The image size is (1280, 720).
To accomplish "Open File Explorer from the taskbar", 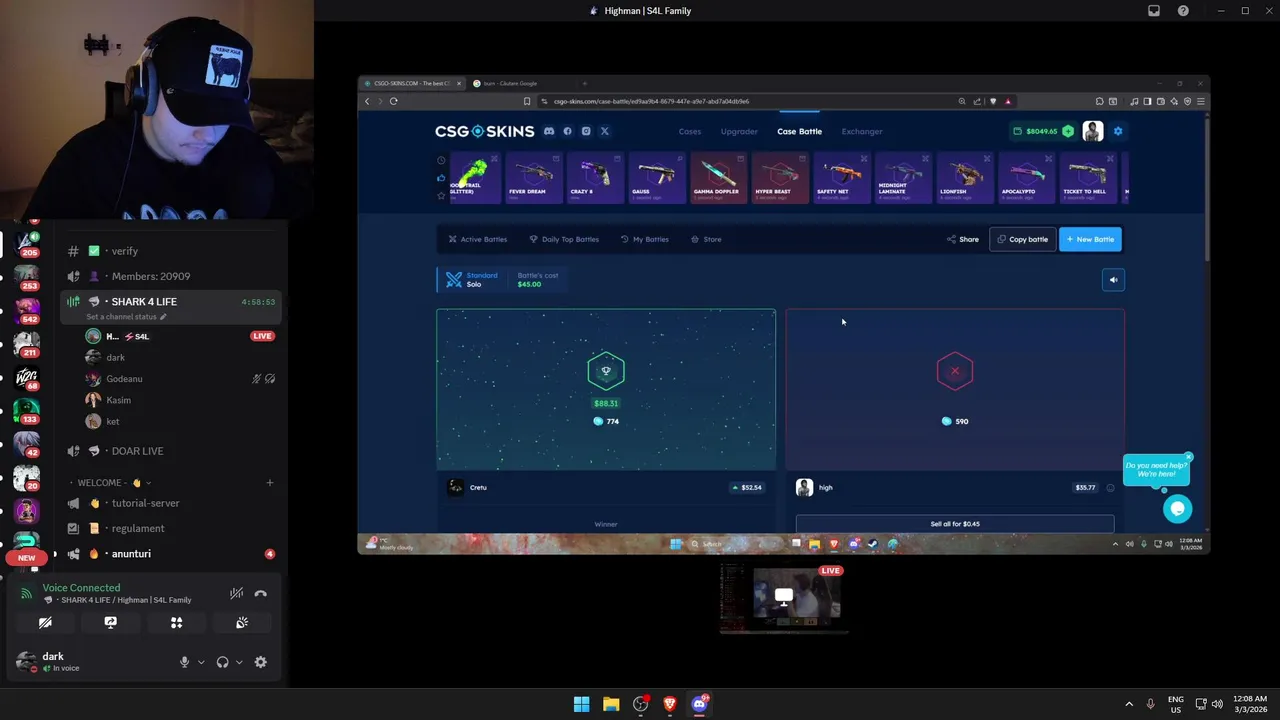I will click(611, 704).
